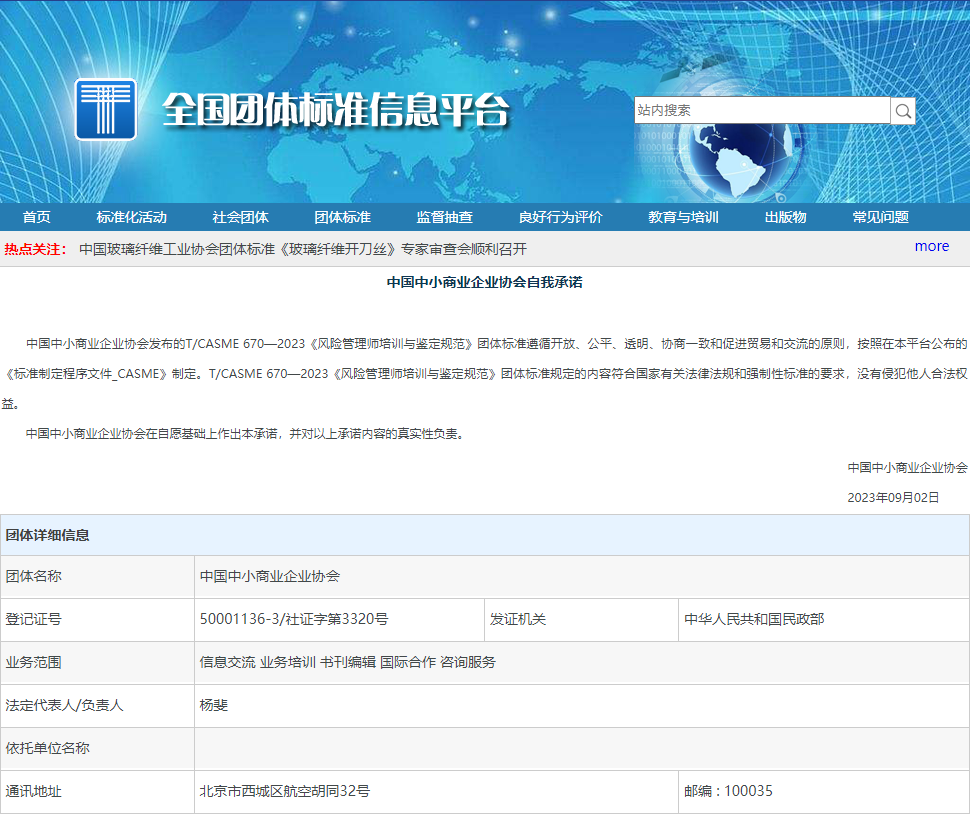970x816 pixels.
Task: Select 社会团体 in the navigation bar
Action: [x=240, y=217]
